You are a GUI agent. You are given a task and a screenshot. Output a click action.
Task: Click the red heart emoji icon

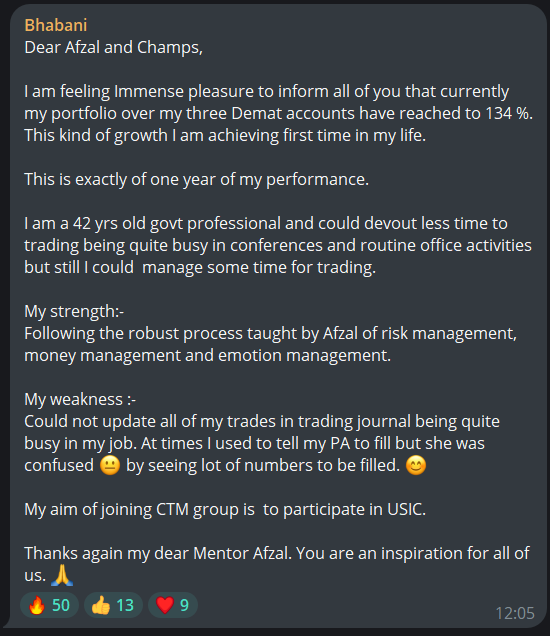[x=165, y=605]
